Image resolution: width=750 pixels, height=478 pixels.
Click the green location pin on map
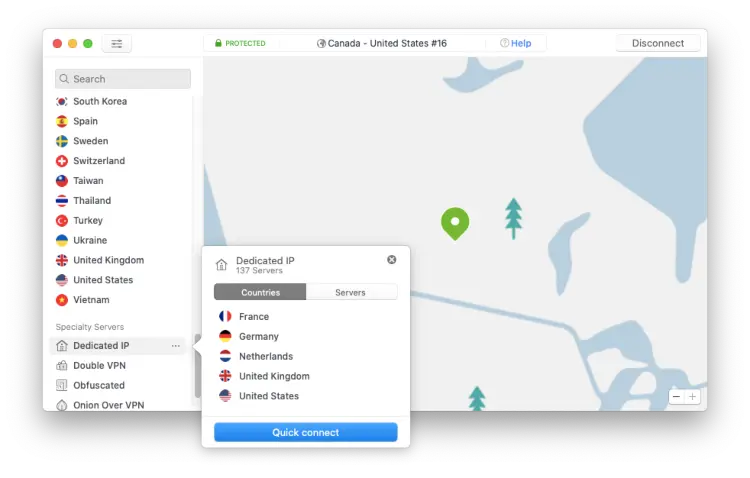tap(455, 223)
